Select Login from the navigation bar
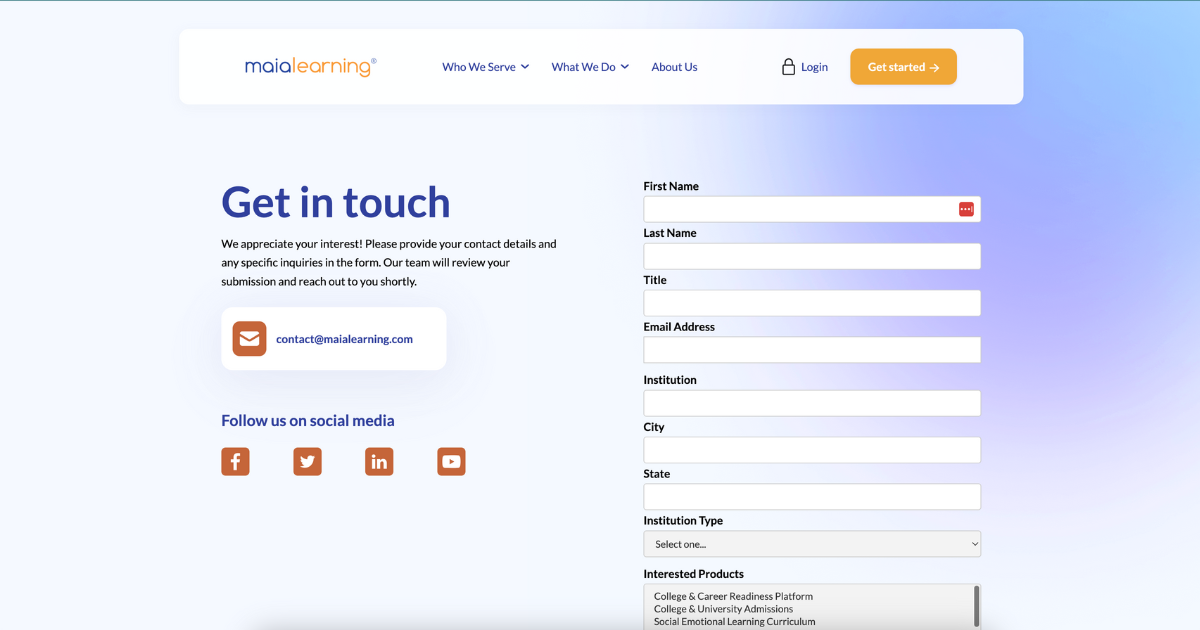The height and width of the screenshot is (630, 1200). point(813,66)
